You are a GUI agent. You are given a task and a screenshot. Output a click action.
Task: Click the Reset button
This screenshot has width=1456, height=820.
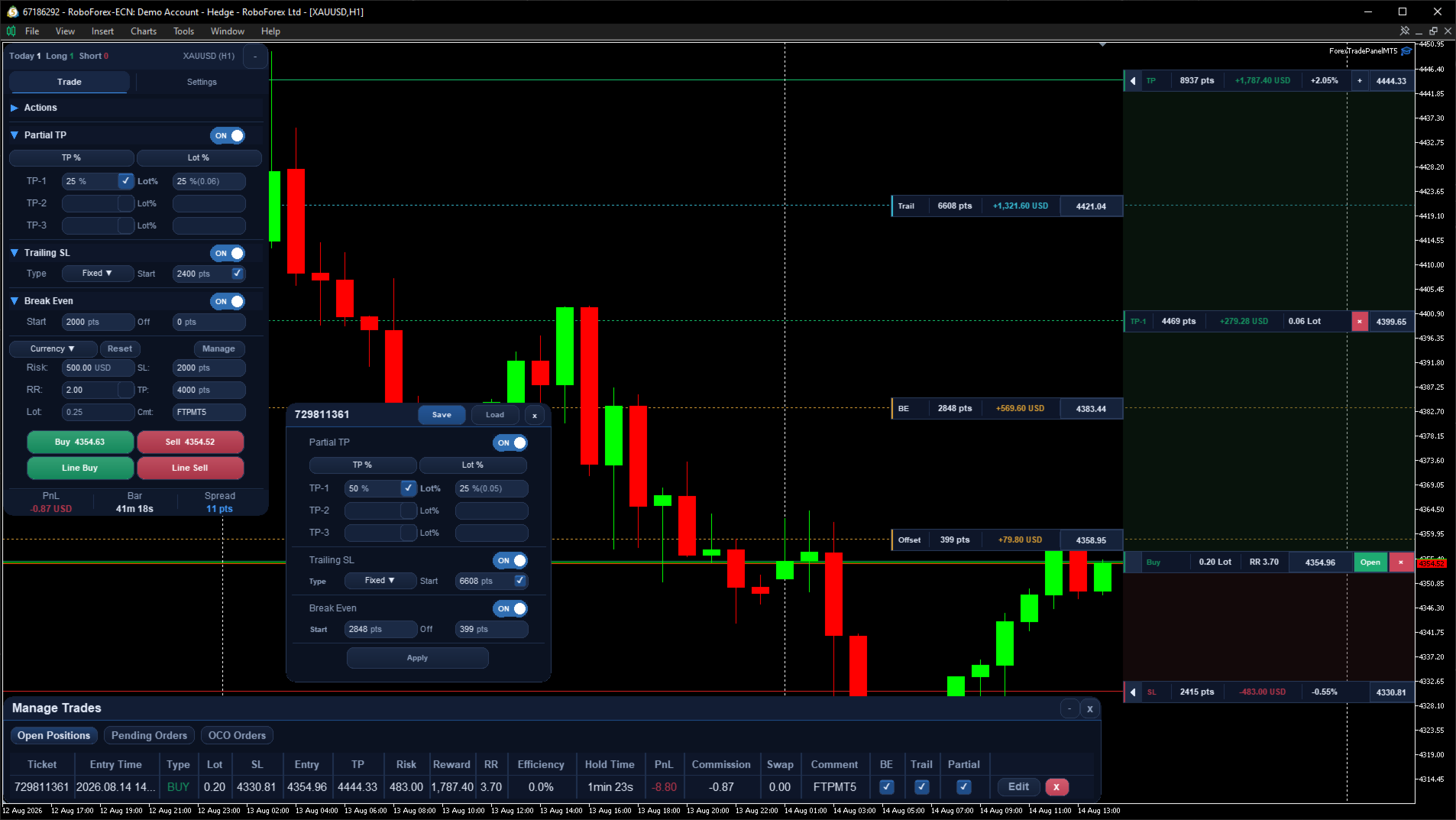(x=120, y=349)
